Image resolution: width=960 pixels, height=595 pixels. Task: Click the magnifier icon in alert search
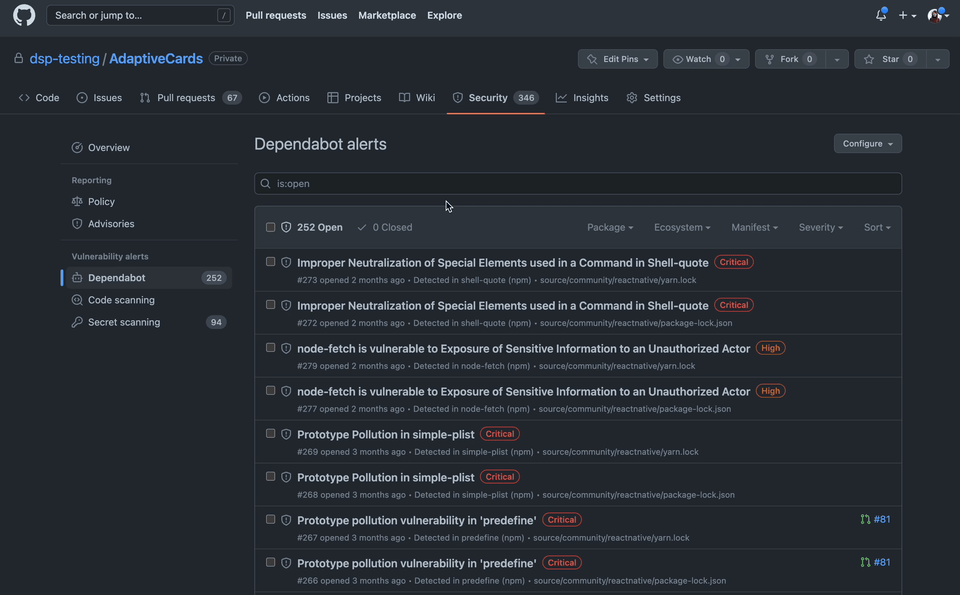click(265, 184)
